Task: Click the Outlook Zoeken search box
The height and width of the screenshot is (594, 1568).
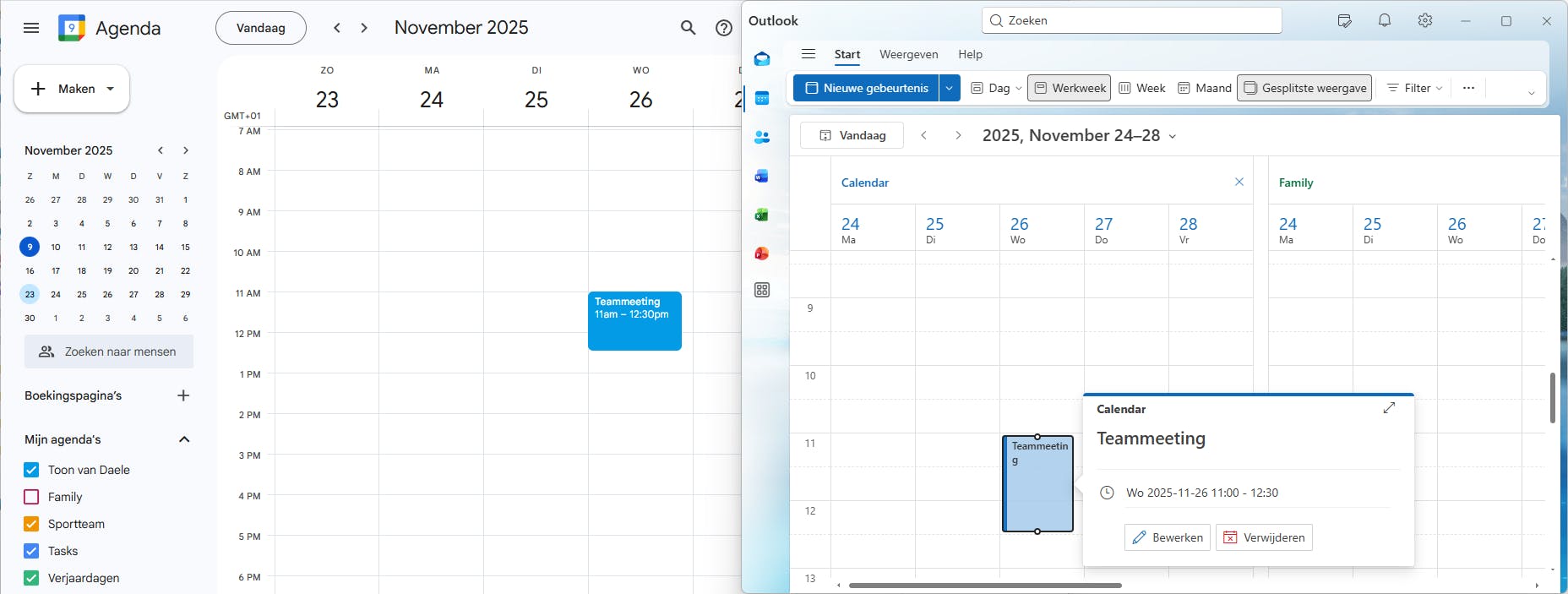Action: [x=1132, y=20]
